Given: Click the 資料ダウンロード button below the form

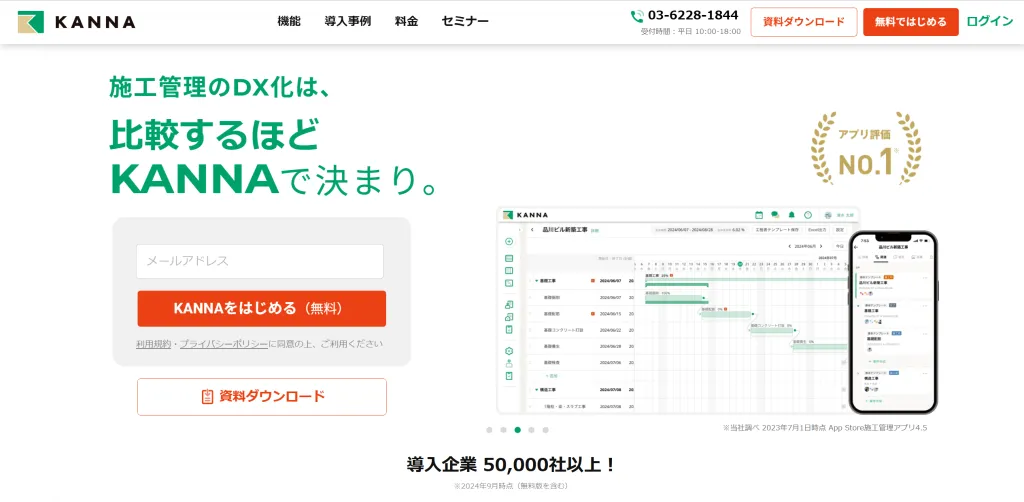Looking at the screenshot, I should (261, 397).
